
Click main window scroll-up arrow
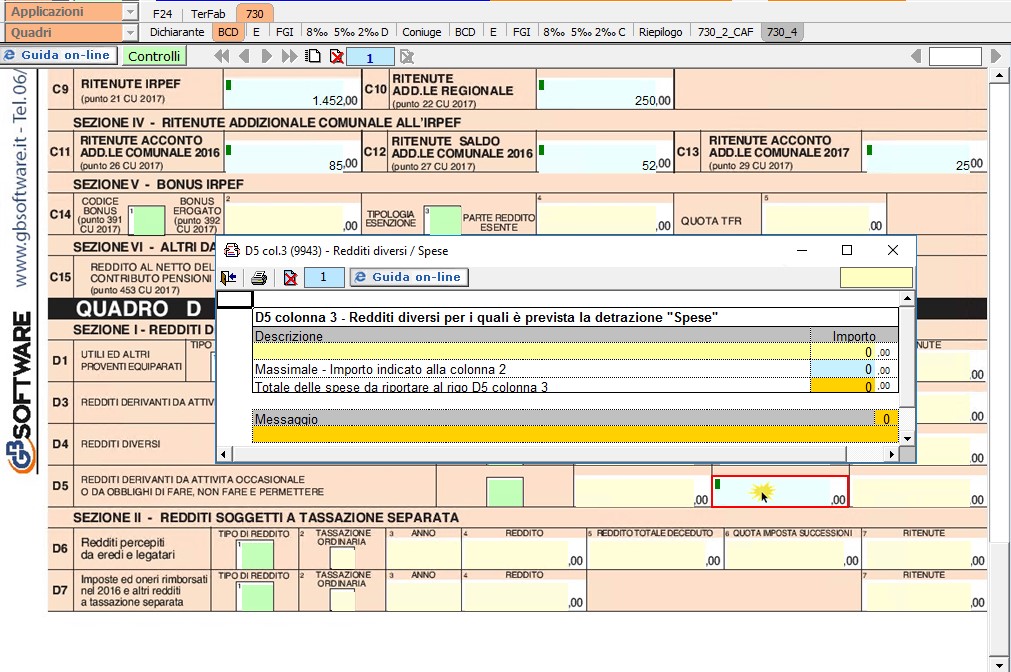click(999, 75)
